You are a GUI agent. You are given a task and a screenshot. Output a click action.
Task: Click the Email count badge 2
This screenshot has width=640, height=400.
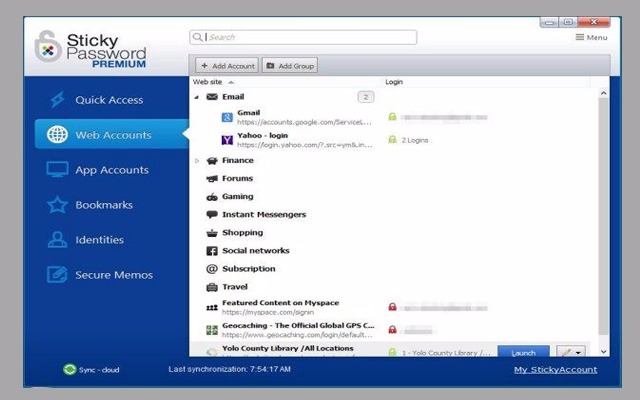tap(366, 97)
